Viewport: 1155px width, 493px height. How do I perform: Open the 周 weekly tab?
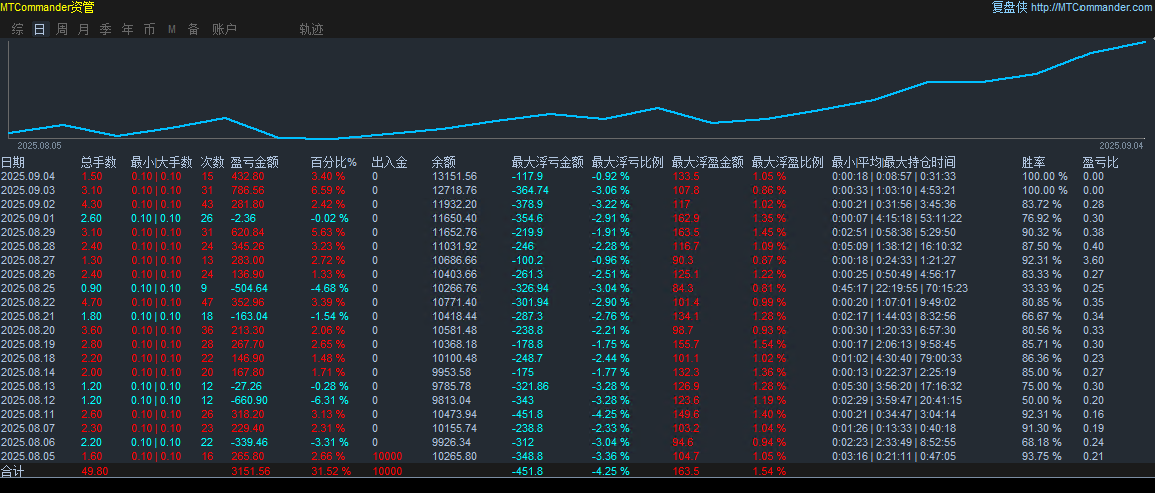click(x=62, y=30)
